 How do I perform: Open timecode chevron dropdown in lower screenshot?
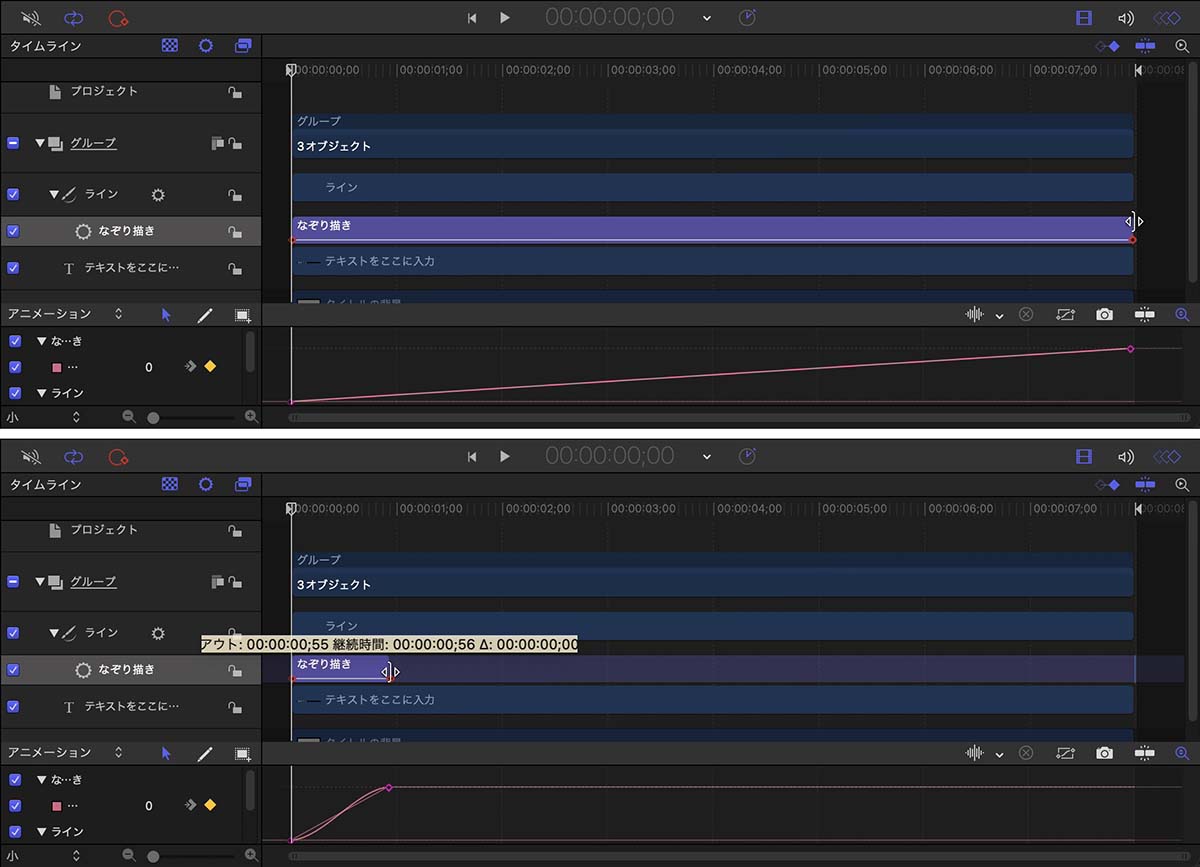coord(707,457)
